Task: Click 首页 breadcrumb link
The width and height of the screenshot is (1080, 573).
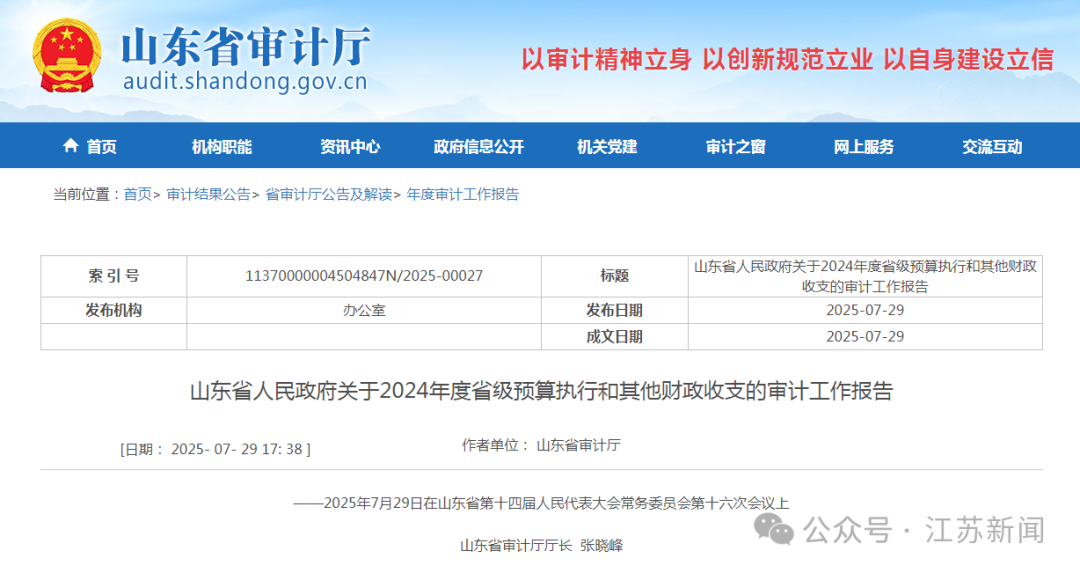Action: [137, 195]
